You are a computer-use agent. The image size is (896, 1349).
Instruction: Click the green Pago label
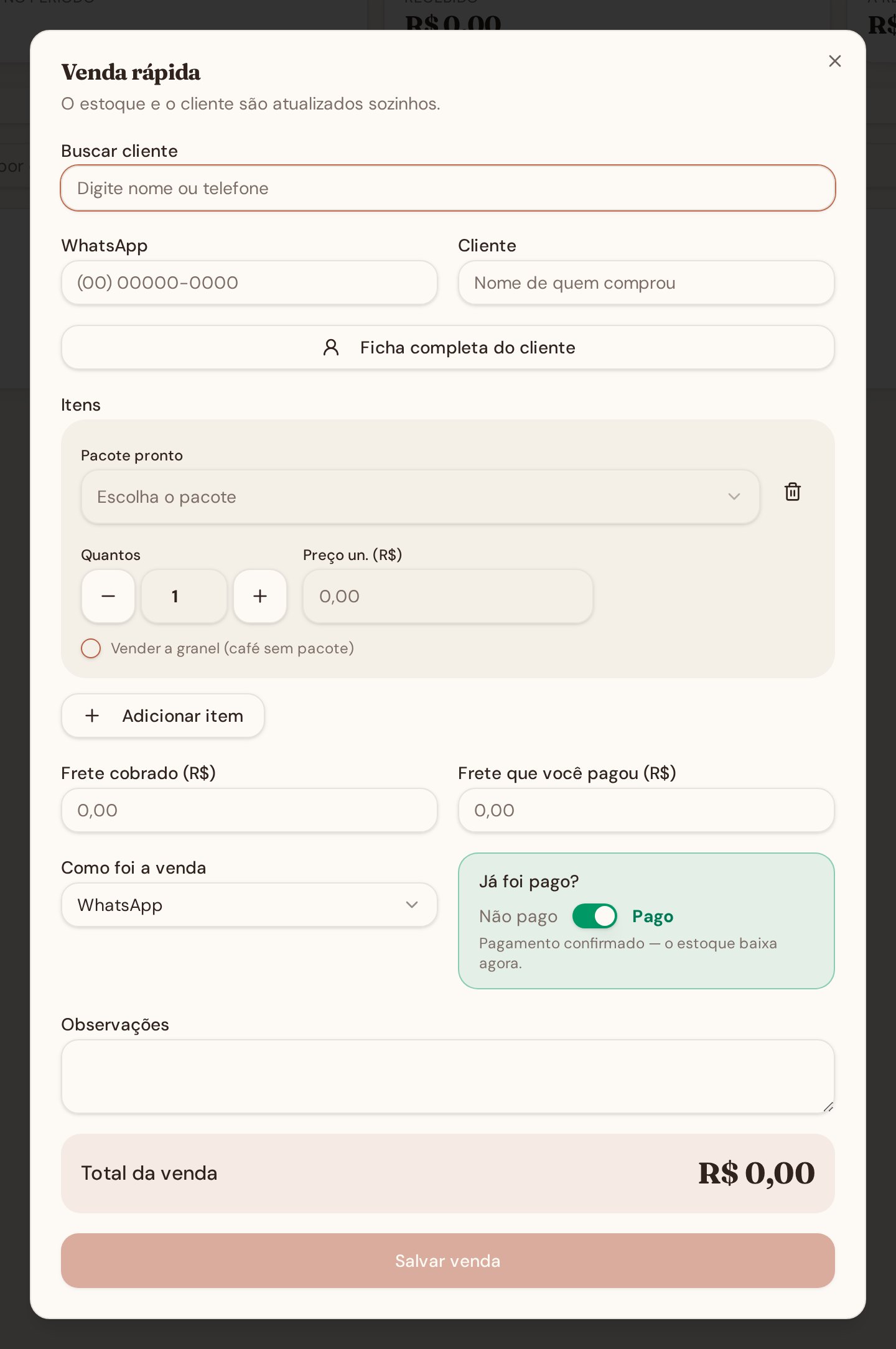[653, 917]
